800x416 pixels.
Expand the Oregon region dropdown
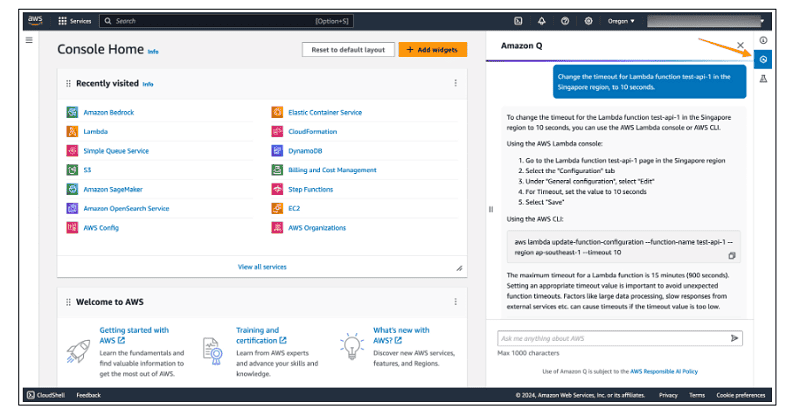pyautogui.click(x=621, y=21)
